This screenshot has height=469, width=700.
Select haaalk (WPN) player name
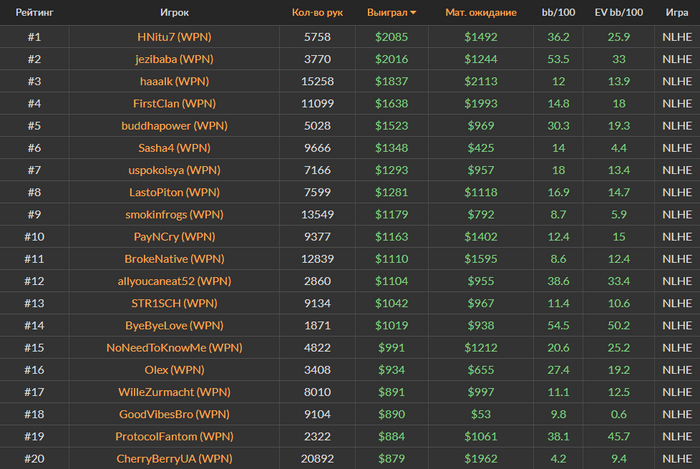pos(174,81)
